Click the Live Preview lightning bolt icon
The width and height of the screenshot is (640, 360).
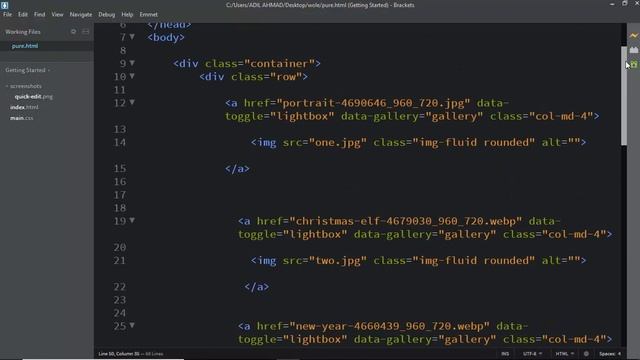633,36
